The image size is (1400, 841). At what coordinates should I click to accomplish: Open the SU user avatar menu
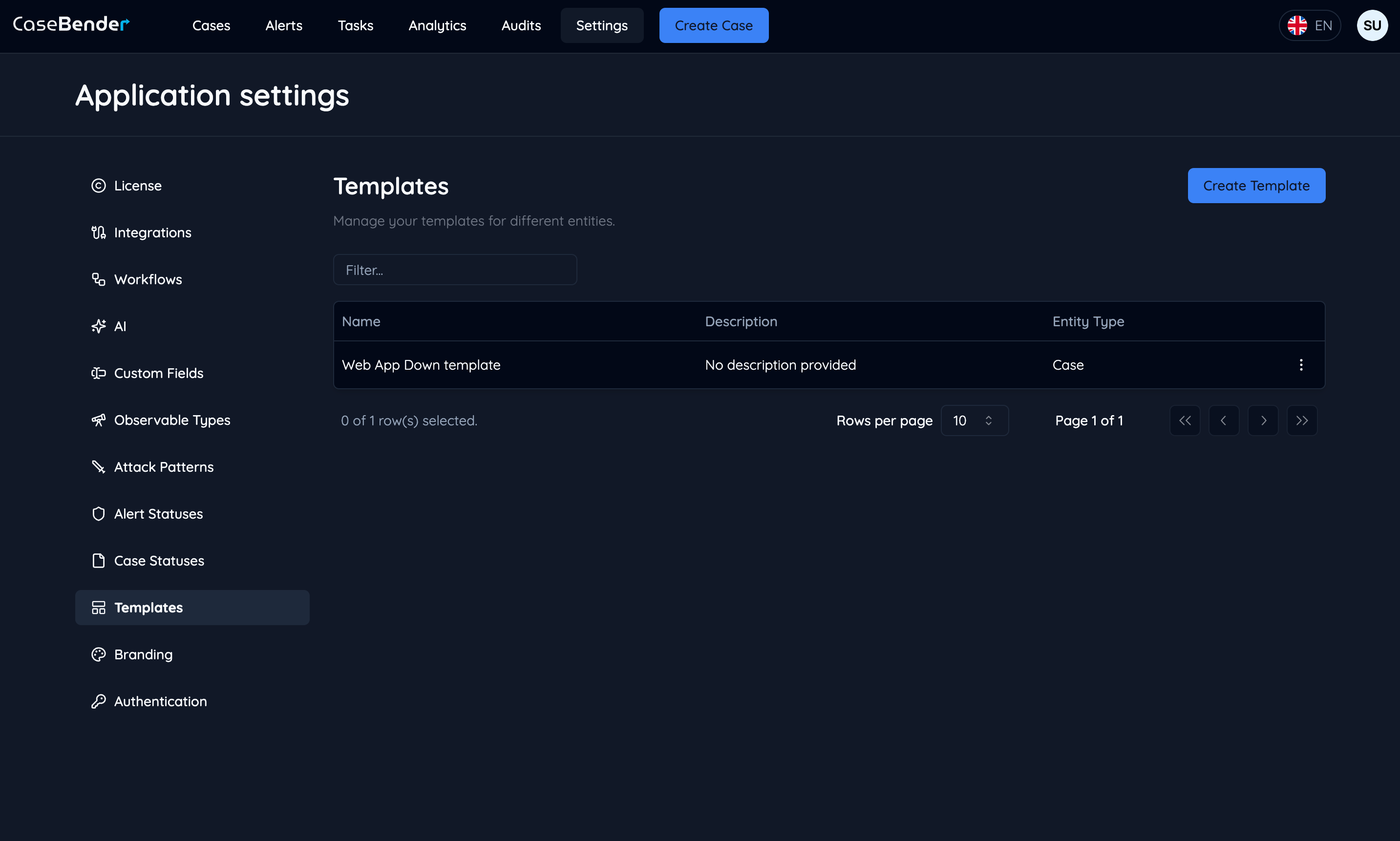click(x=1372, y=25)
